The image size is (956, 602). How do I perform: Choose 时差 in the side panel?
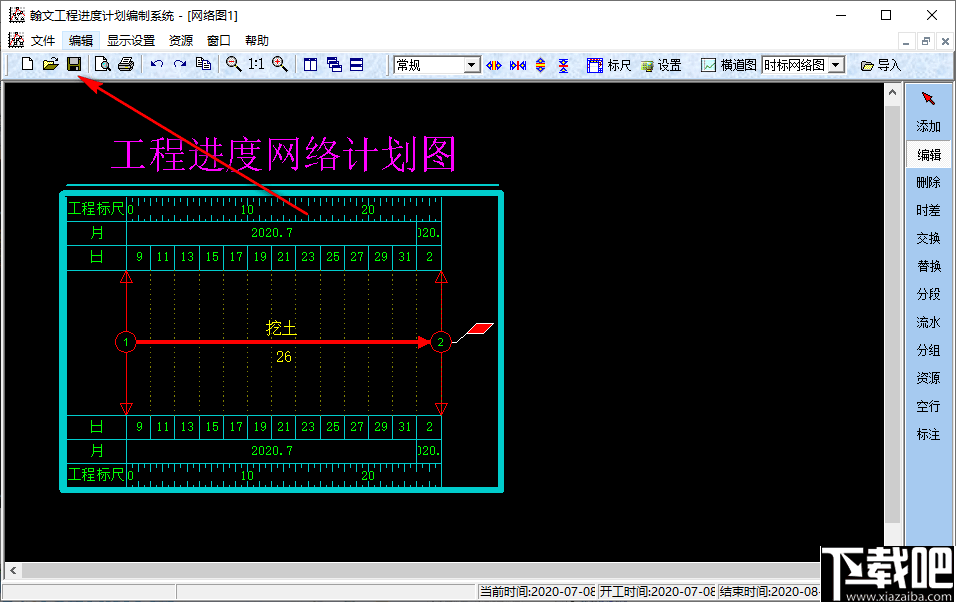click(x=929, y=210)
